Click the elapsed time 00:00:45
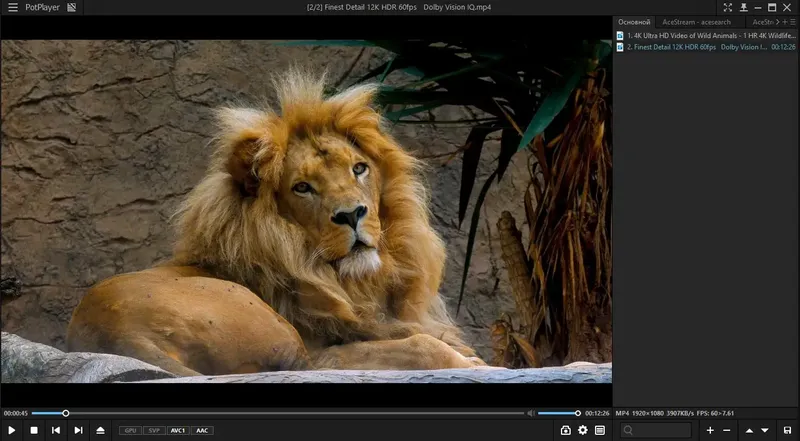Screen dimensions: 800x441 (15, 413)
